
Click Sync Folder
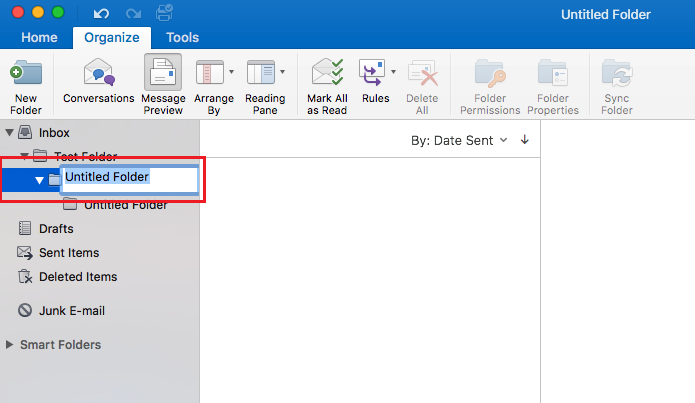617,86
